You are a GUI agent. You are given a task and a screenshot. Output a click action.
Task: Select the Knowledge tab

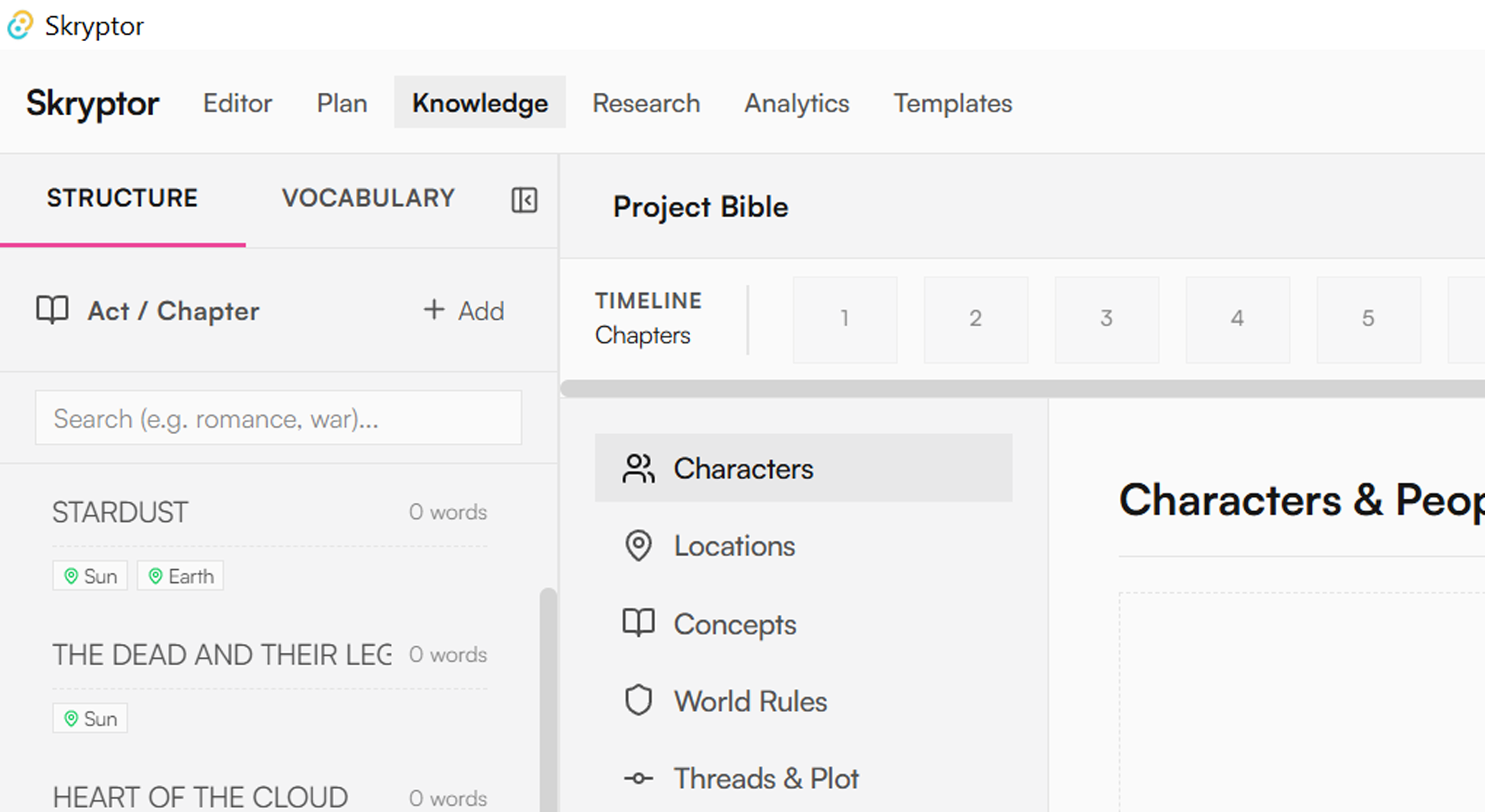[480, 103]
